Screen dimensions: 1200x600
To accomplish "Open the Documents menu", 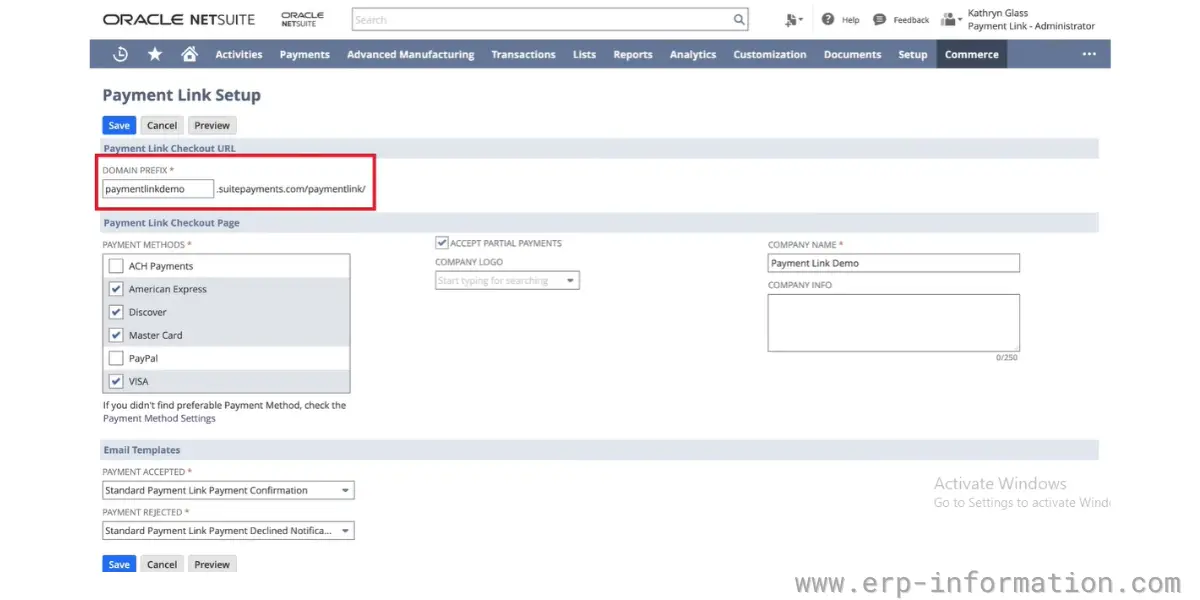I will [x=852, y=54].
